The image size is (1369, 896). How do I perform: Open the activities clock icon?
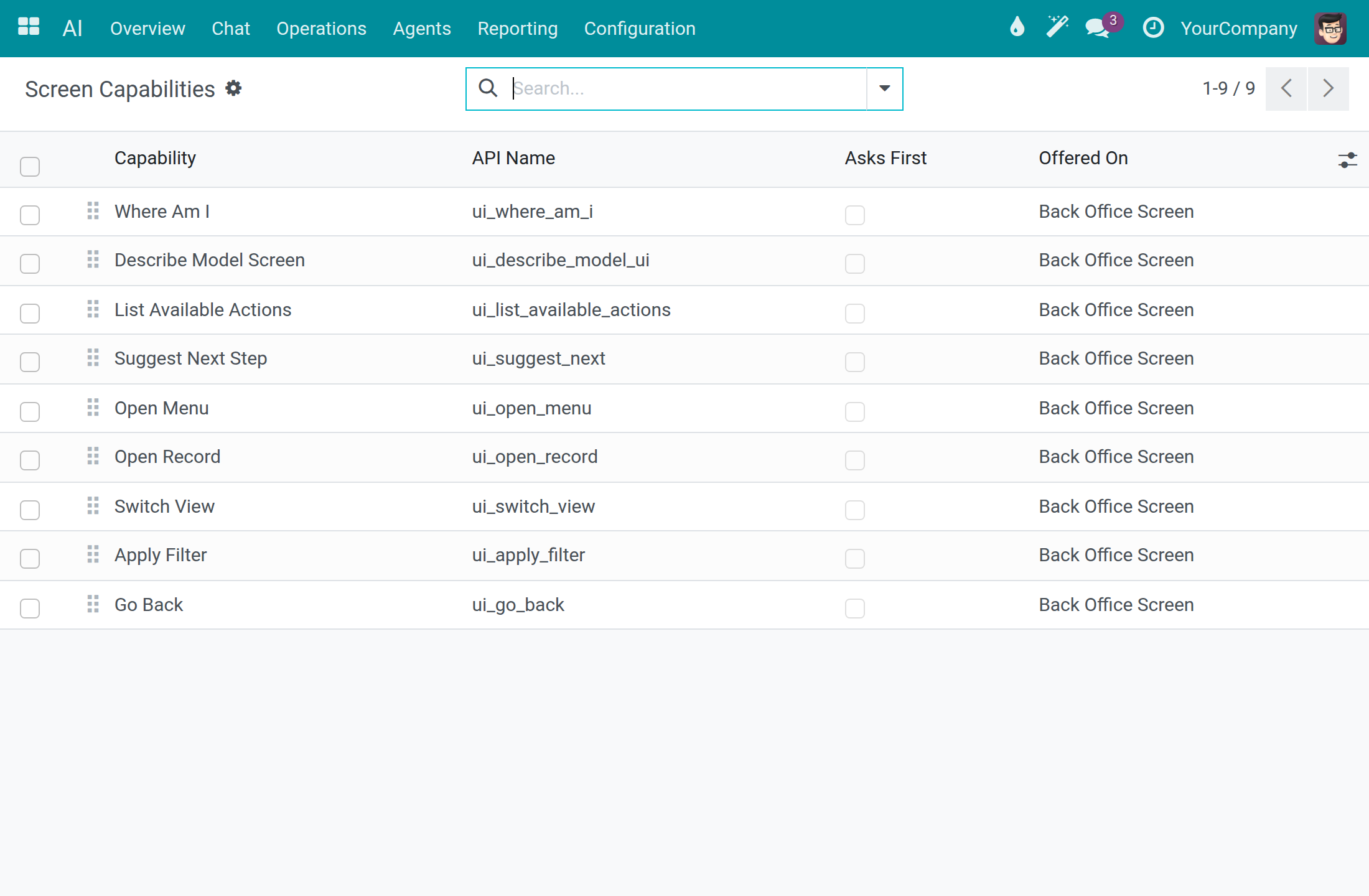tap(1153, 27)
